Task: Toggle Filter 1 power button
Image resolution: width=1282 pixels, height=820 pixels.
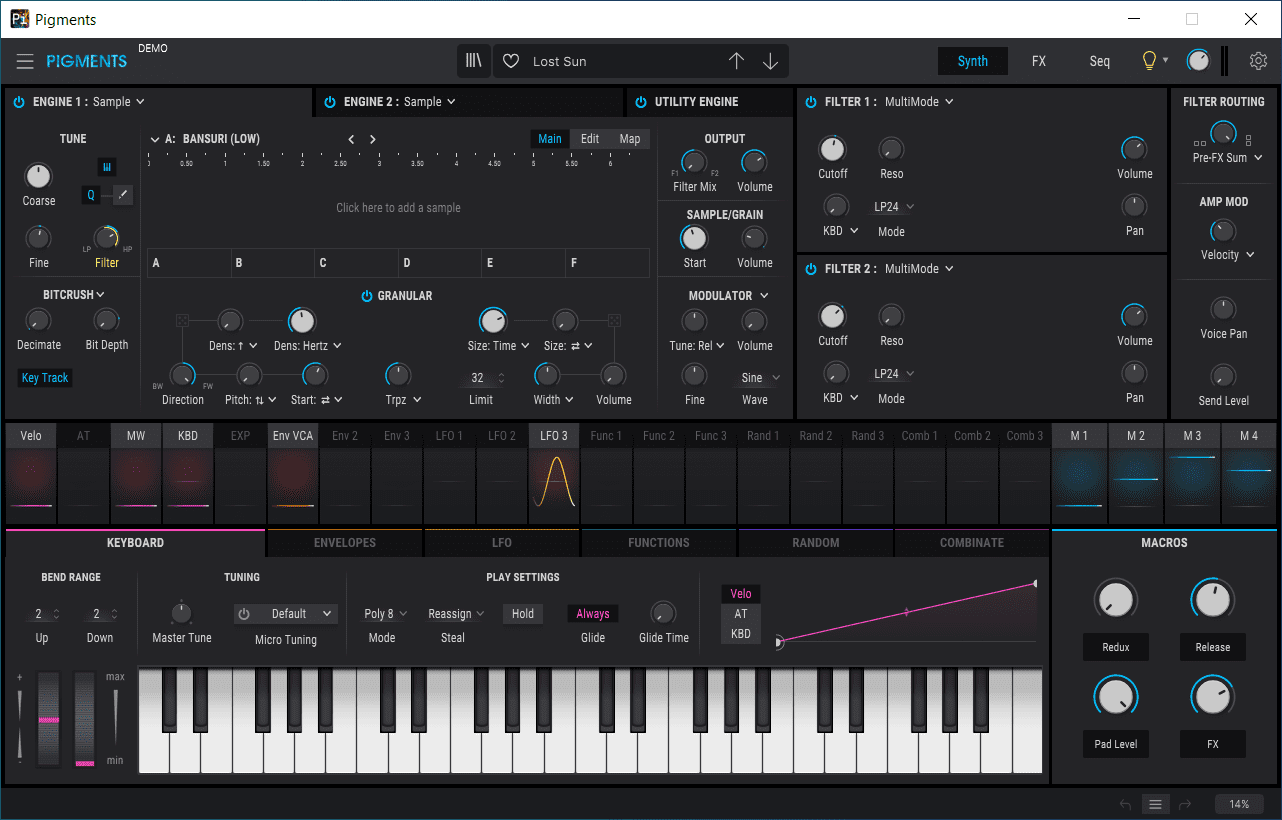Action: tap(811, 102)
